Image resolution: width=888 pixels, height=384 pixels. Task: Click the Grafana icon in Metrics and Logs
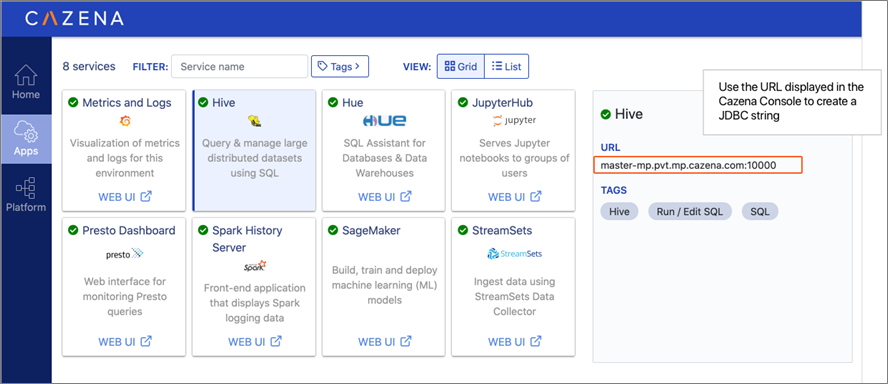pos(125,121)
